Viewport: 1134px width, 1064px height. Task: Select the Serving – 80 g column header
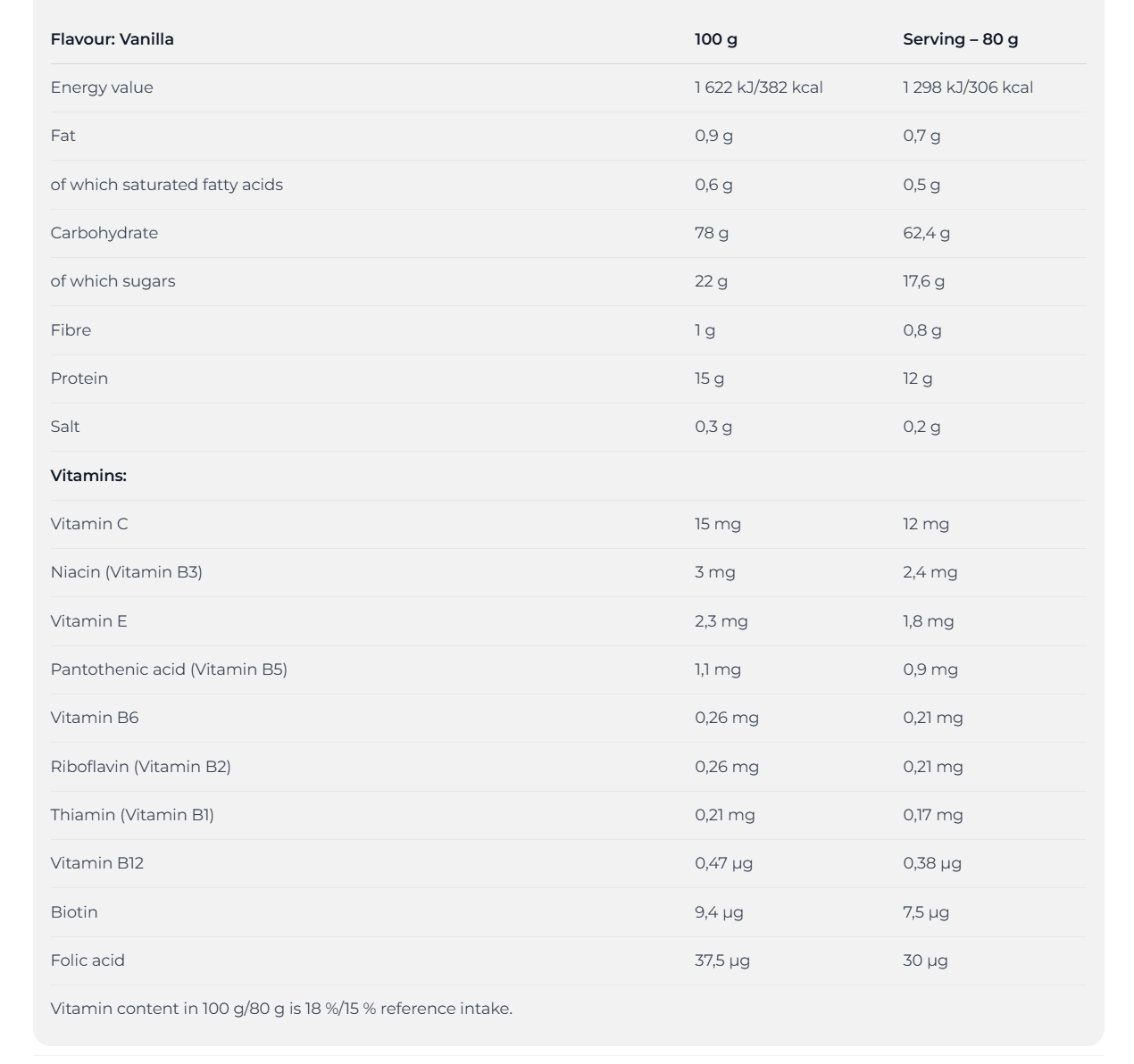pyautogui.click(x=960, y=39)
